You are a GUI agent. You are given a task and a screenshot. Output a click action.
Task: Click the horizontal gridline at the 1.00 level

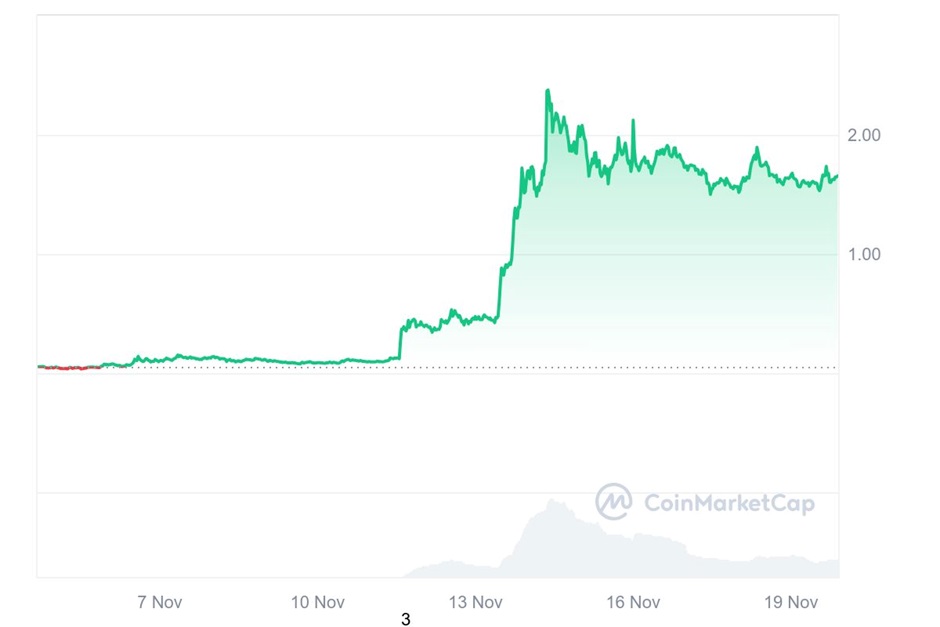300,254
